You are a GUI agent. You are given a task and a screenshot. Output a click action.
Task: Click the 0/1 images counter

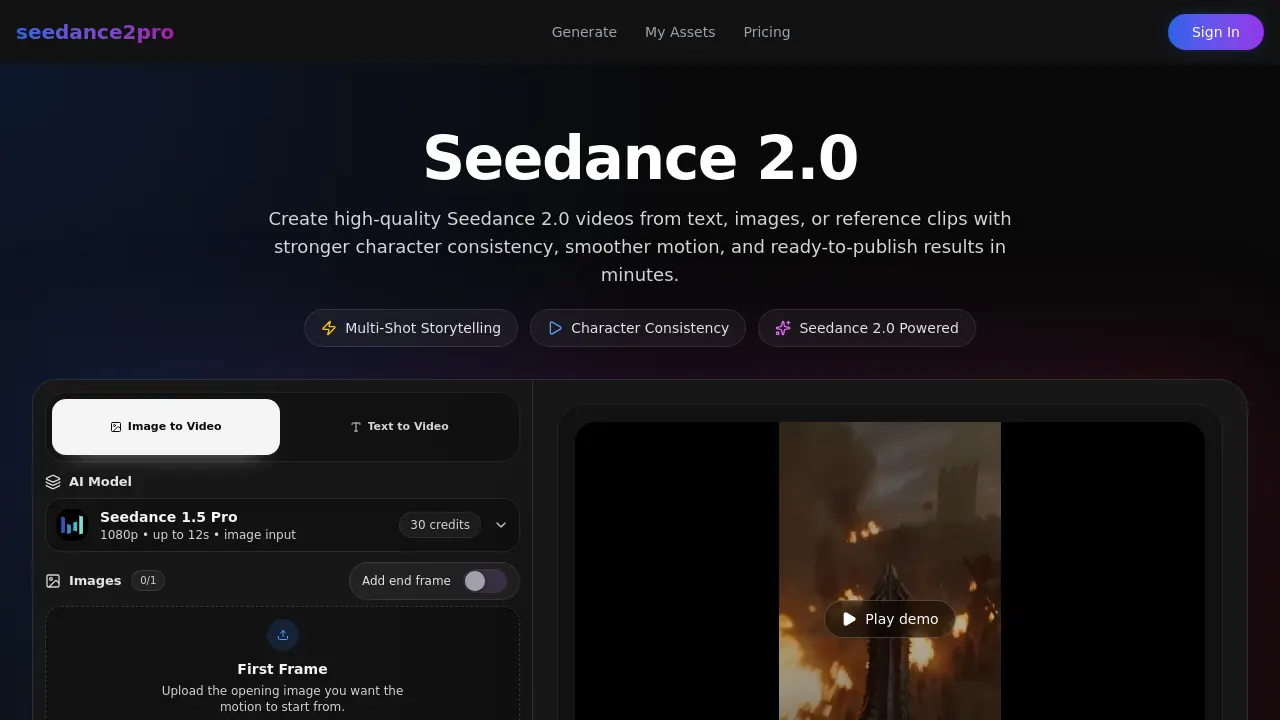[x=148, y=580]
